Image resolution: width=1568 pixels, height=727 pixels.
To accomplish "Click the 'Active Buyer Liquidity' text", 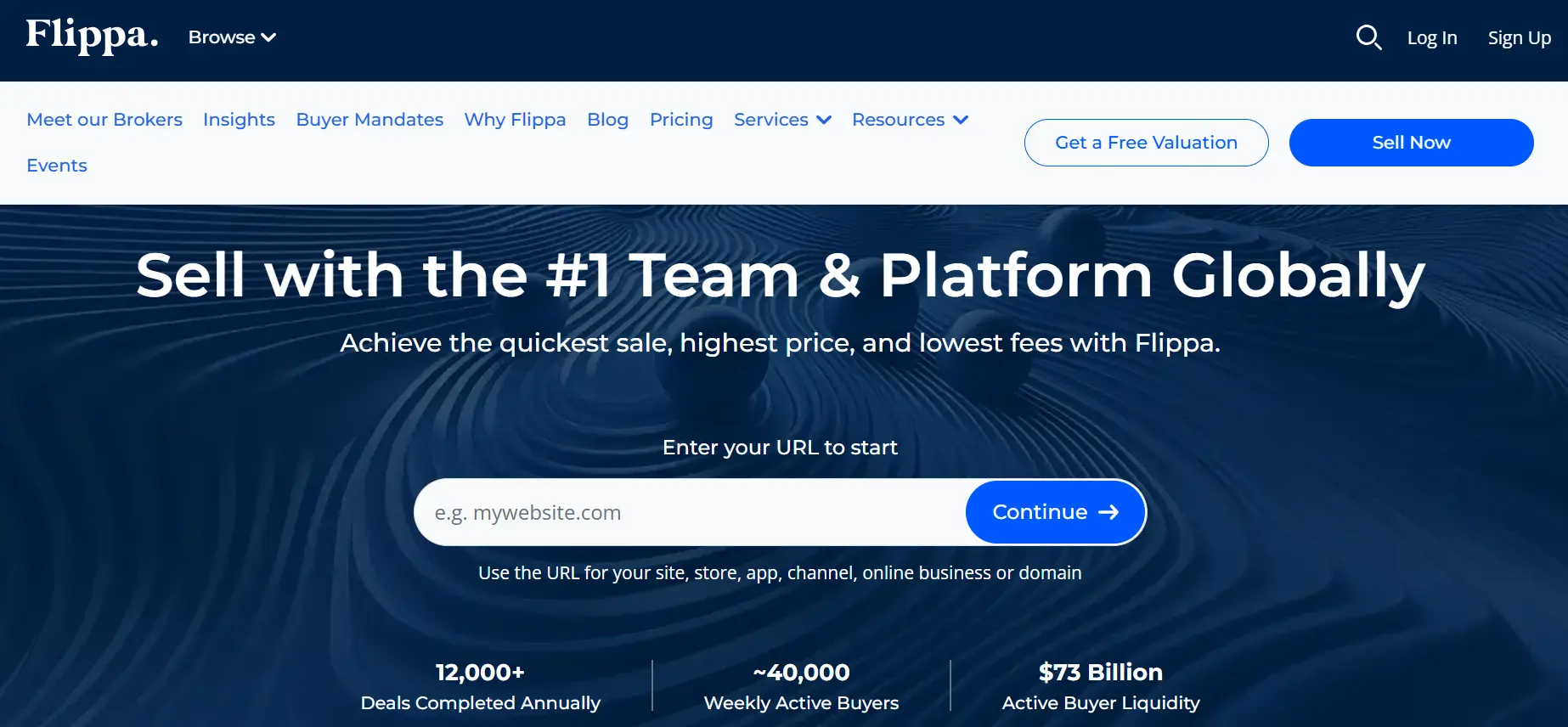I will pos(1100,703).
